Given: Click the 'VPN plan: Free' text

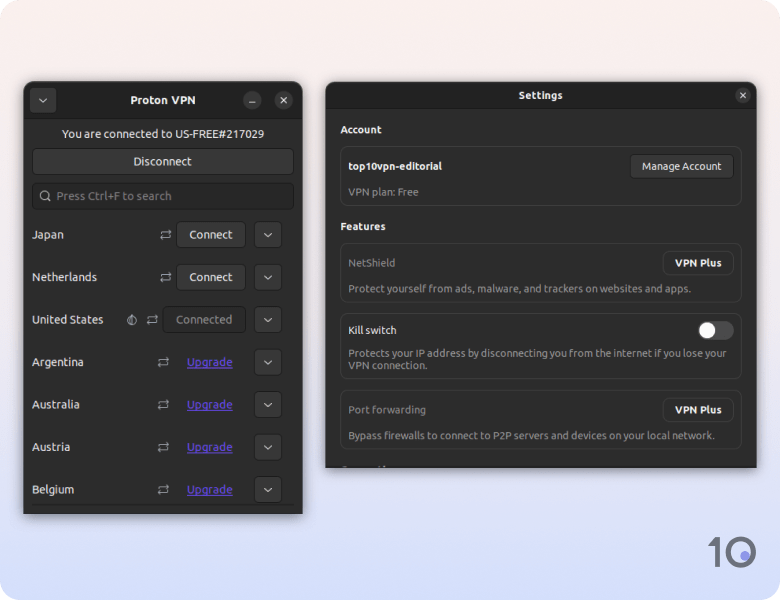Looking at the screenshot, I should tap(383, 192).
